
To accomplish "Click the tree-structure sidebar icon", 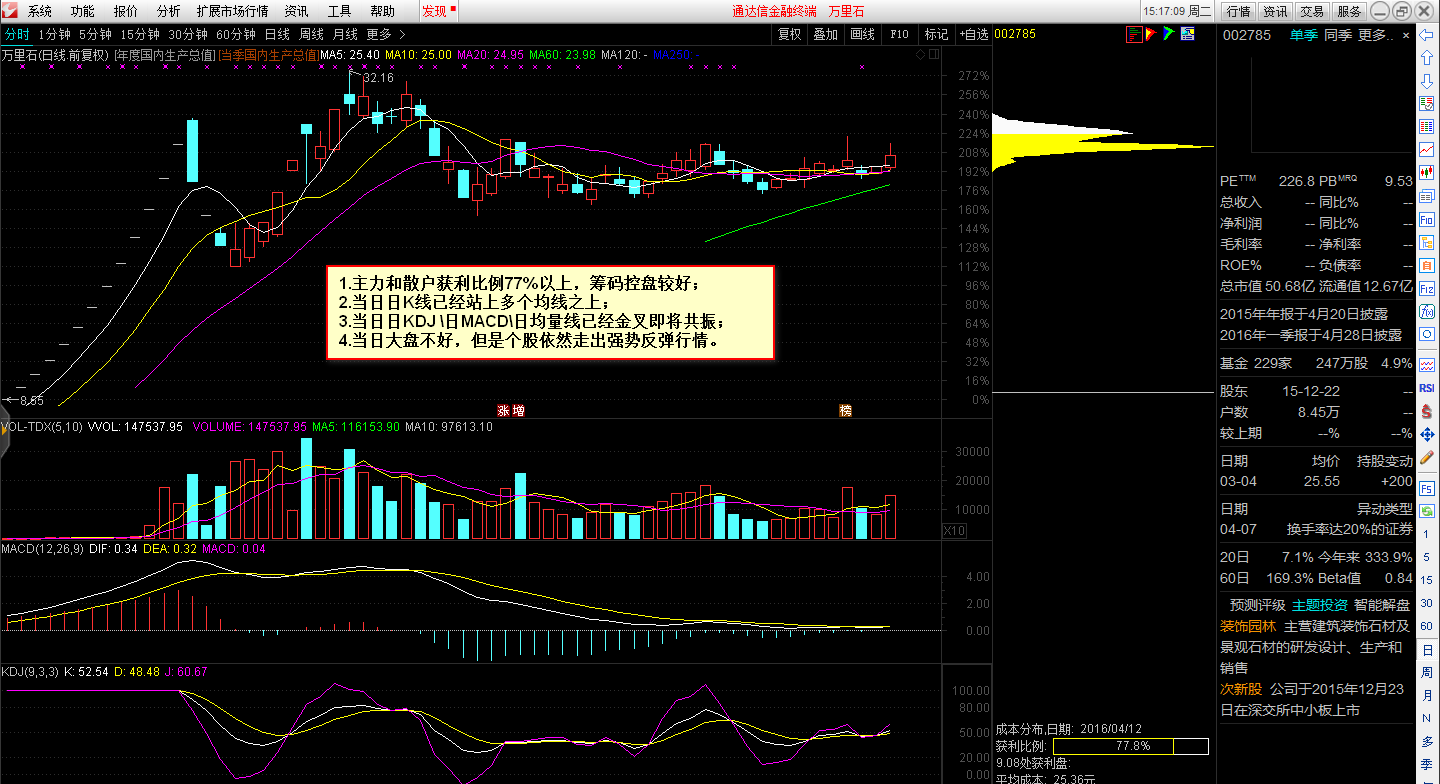I will (1427, 242).
